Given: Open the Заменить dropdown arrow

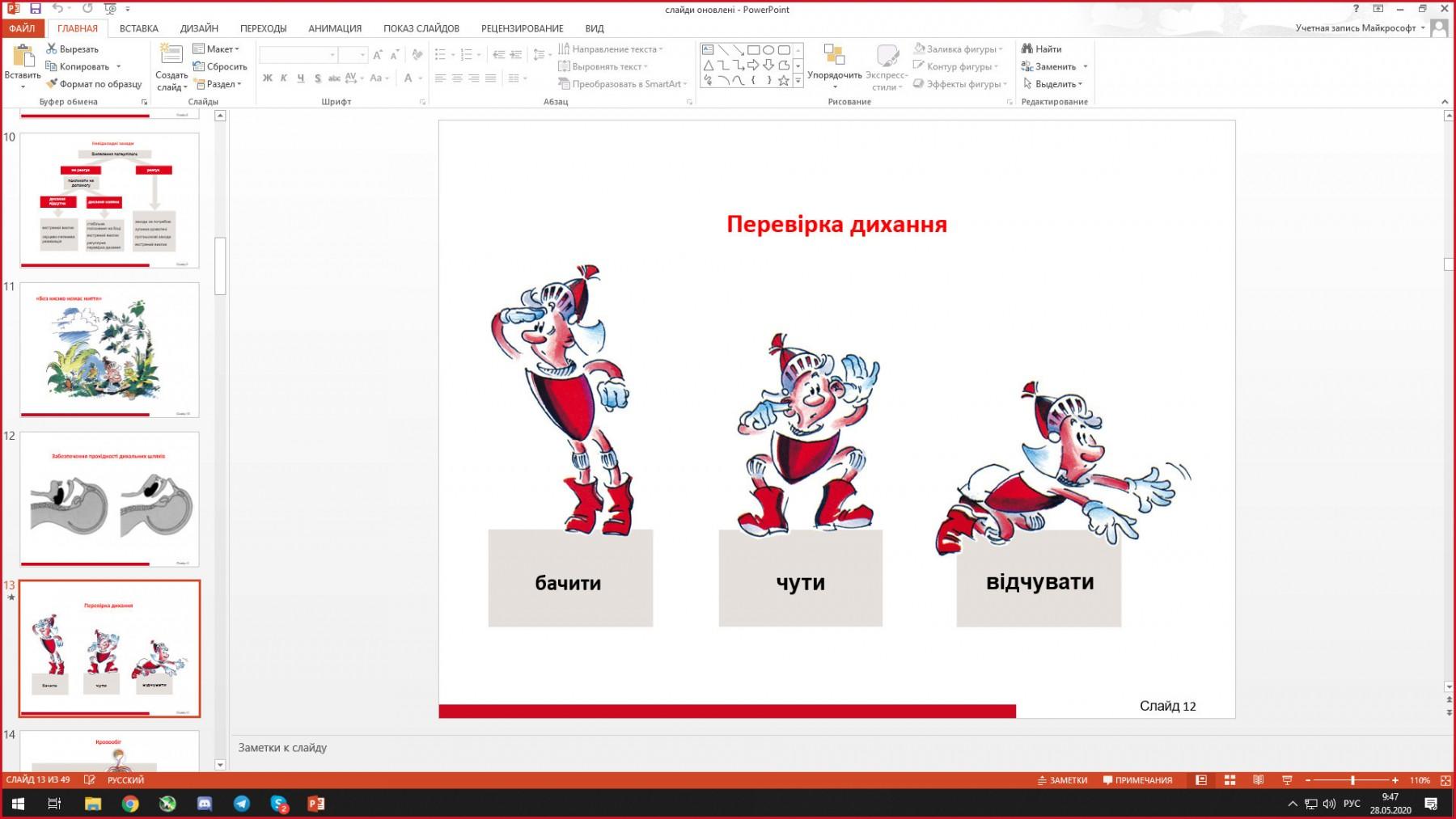Looking at the screenshot, I should (1086, 66).
